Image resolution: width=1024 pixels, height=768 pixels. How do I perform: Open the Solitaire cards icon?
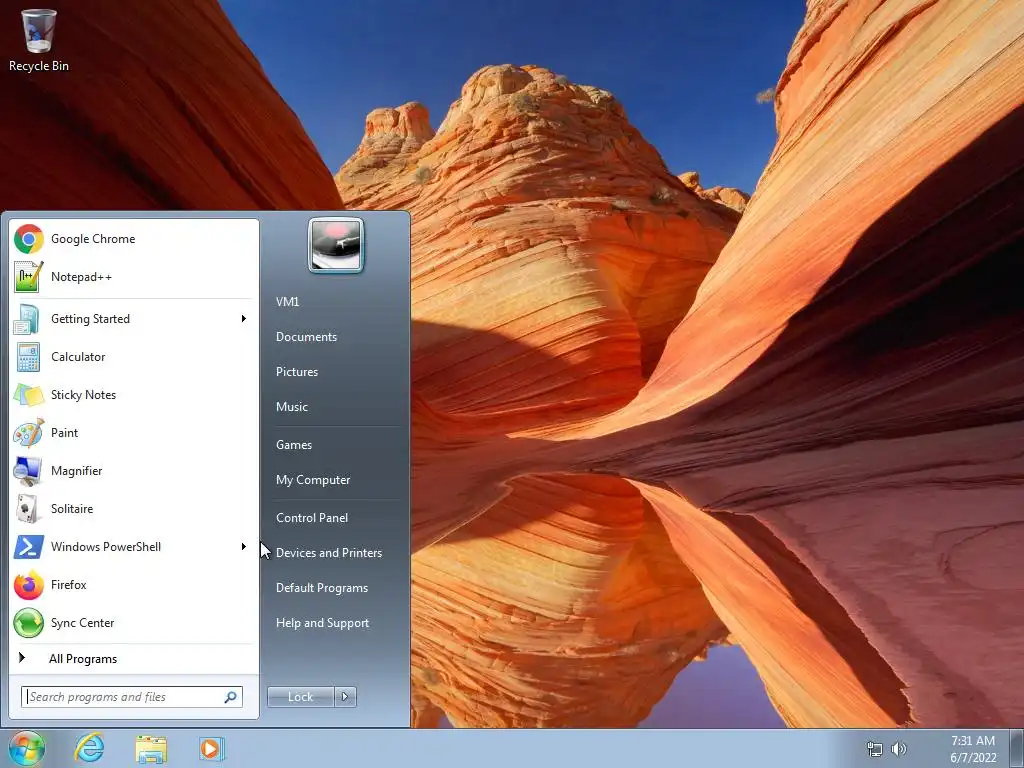click(29, 509)
